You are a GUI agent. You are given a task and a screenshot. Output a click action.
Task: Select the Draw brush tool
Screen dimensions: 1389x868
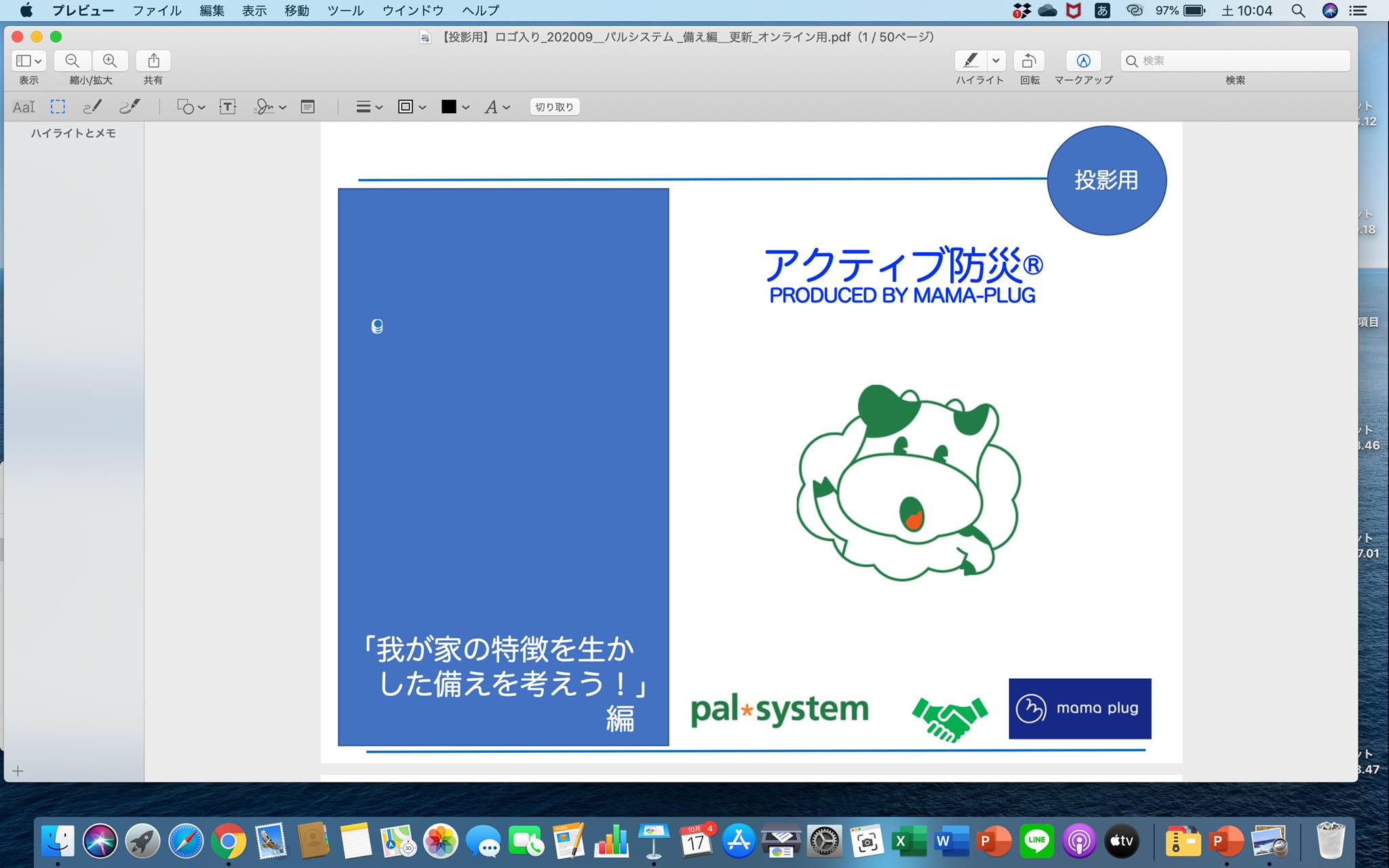tap(130, 107)
